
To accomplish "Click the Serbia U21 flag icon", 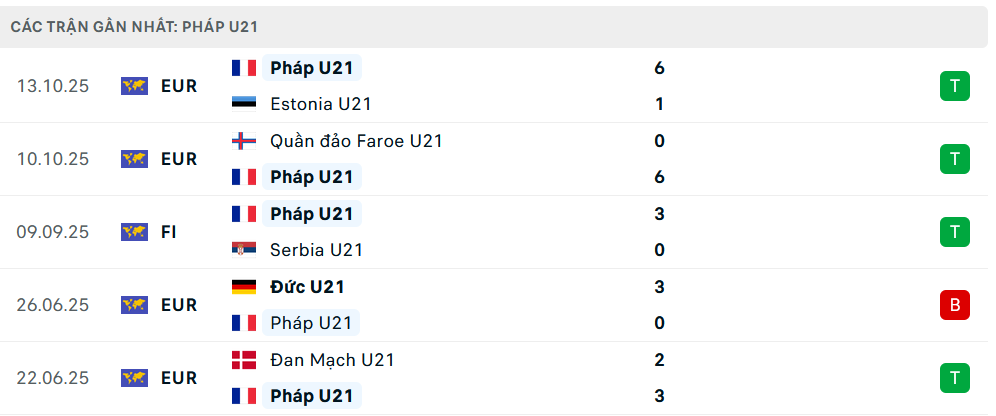I will coord(243,250).
